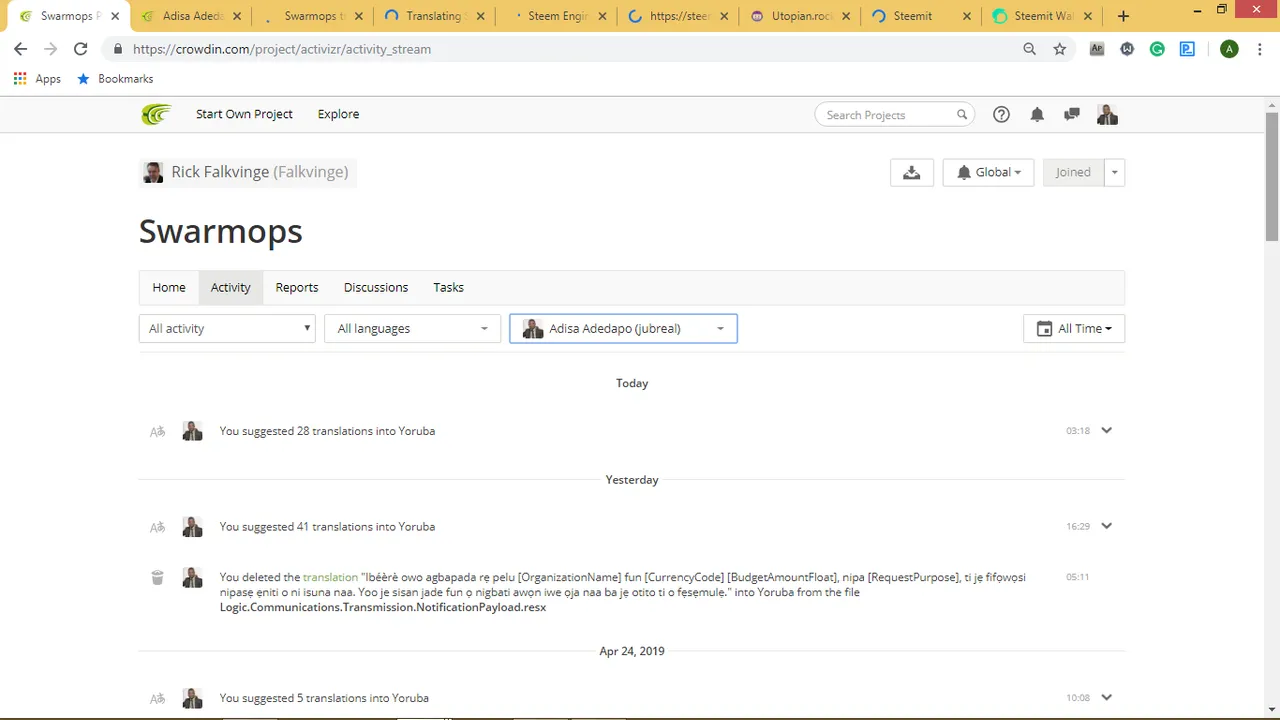This screenshot has height=720, width=1280.
Task: Click the translate icon next to 28 translations
Action: [x=157, y=431]
